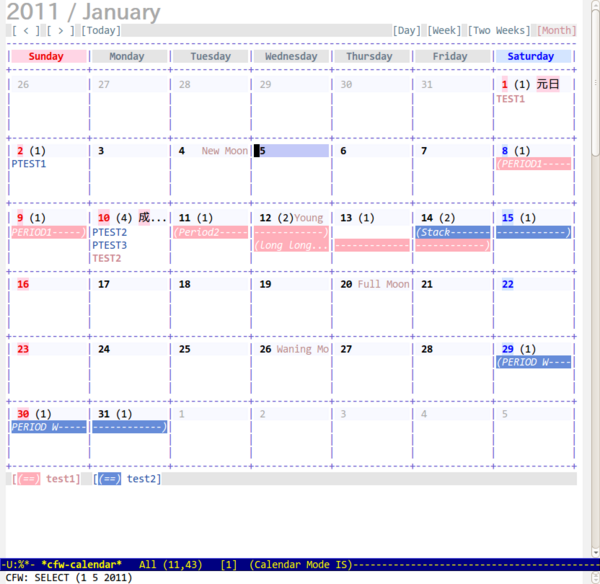This screenshot has width=600, height=584.
Task: Click the Friday column header
Action: [x=453, y=56]
